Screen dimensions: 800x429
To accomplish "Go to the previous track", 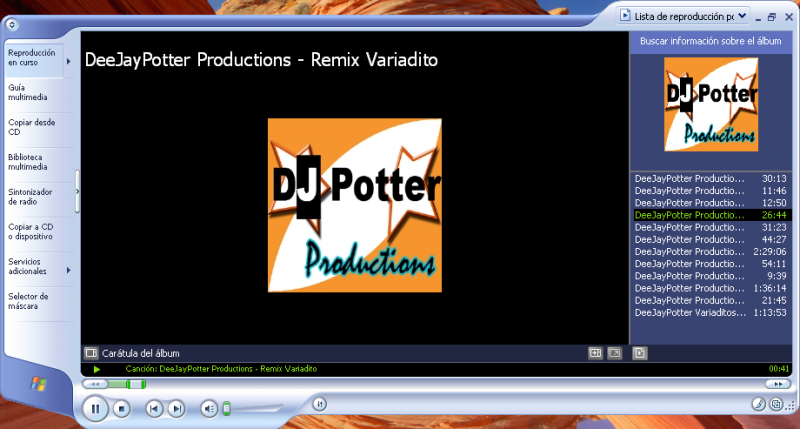I will point(154,409).
